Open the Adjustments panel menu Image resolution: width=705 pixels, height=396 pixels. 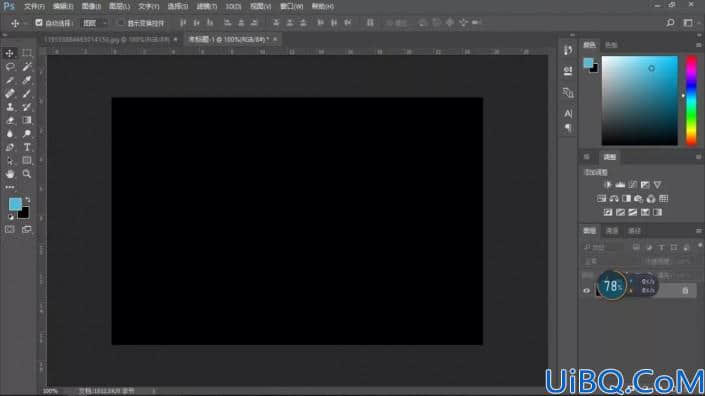698,157
